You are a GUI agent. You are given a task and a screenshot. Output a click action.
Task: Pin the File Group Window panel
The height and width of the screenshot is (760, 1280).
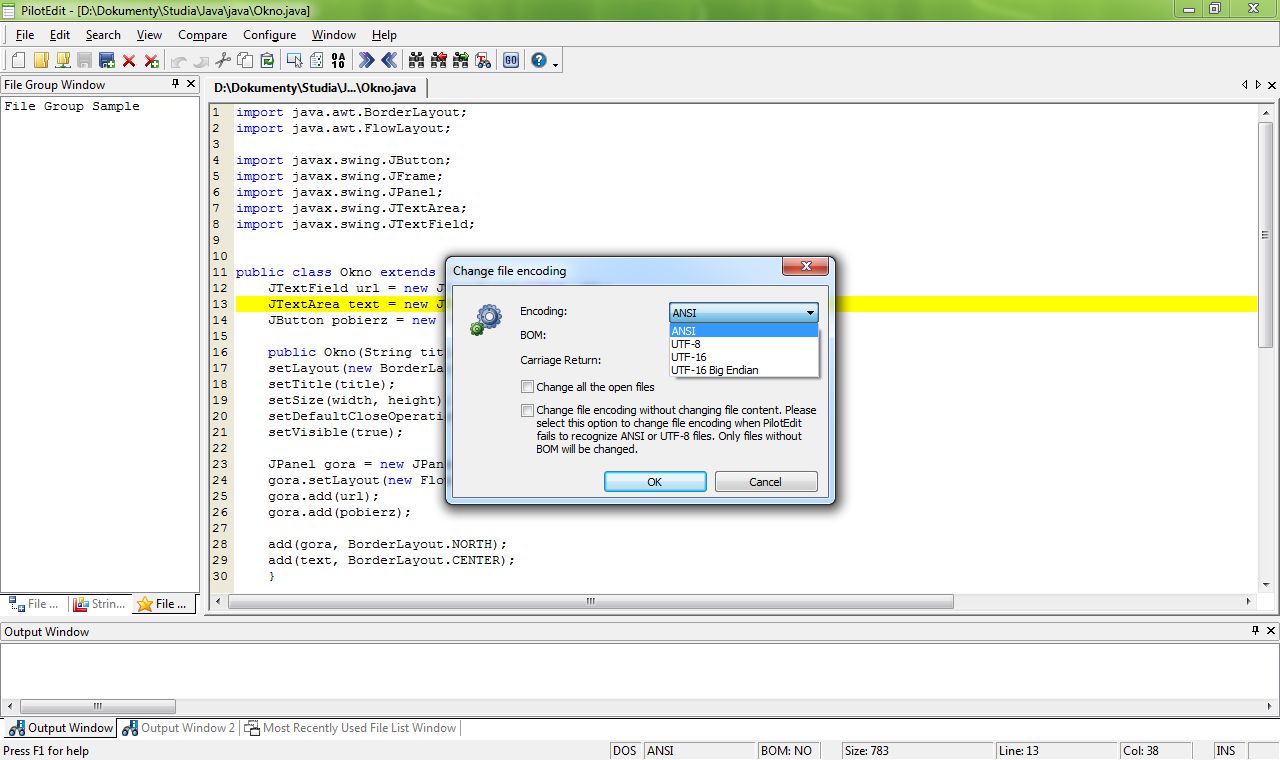click(x=176, y=84)
